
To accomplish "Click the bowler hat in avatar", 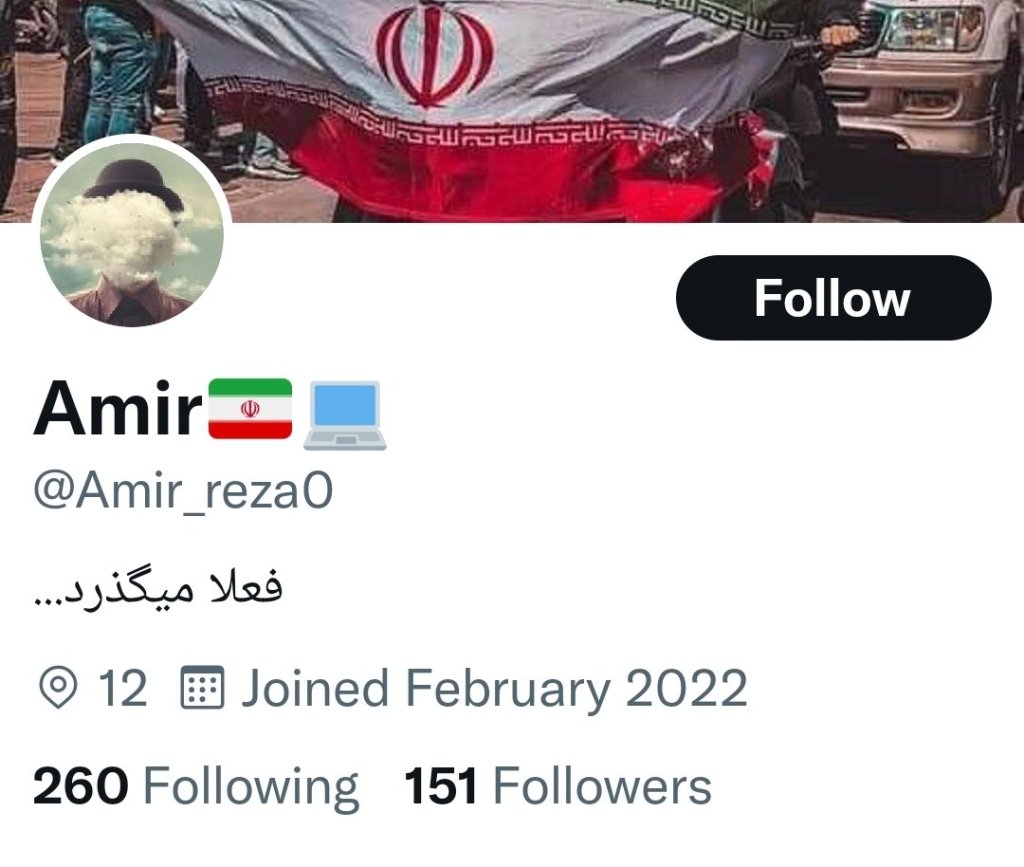I will (134, 180).
